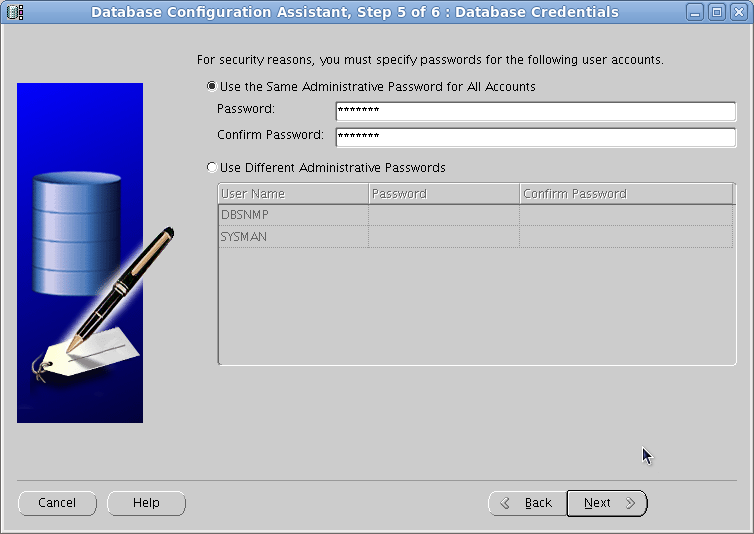The width and height of the screenshot is (754, 534).
Task: Click the SYSMAN confirm password cell
Action: (x=626, y=237)
